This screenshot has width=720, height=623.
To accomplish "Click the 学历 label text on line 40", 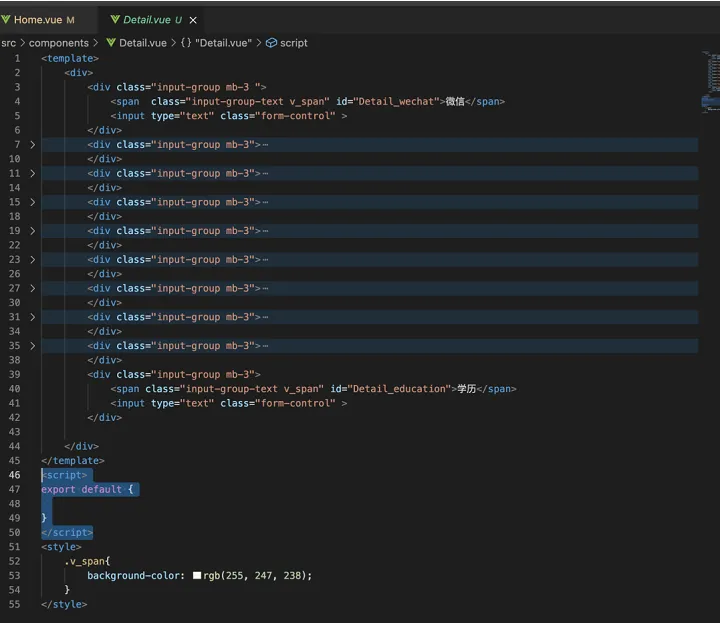I will point(467,389).
